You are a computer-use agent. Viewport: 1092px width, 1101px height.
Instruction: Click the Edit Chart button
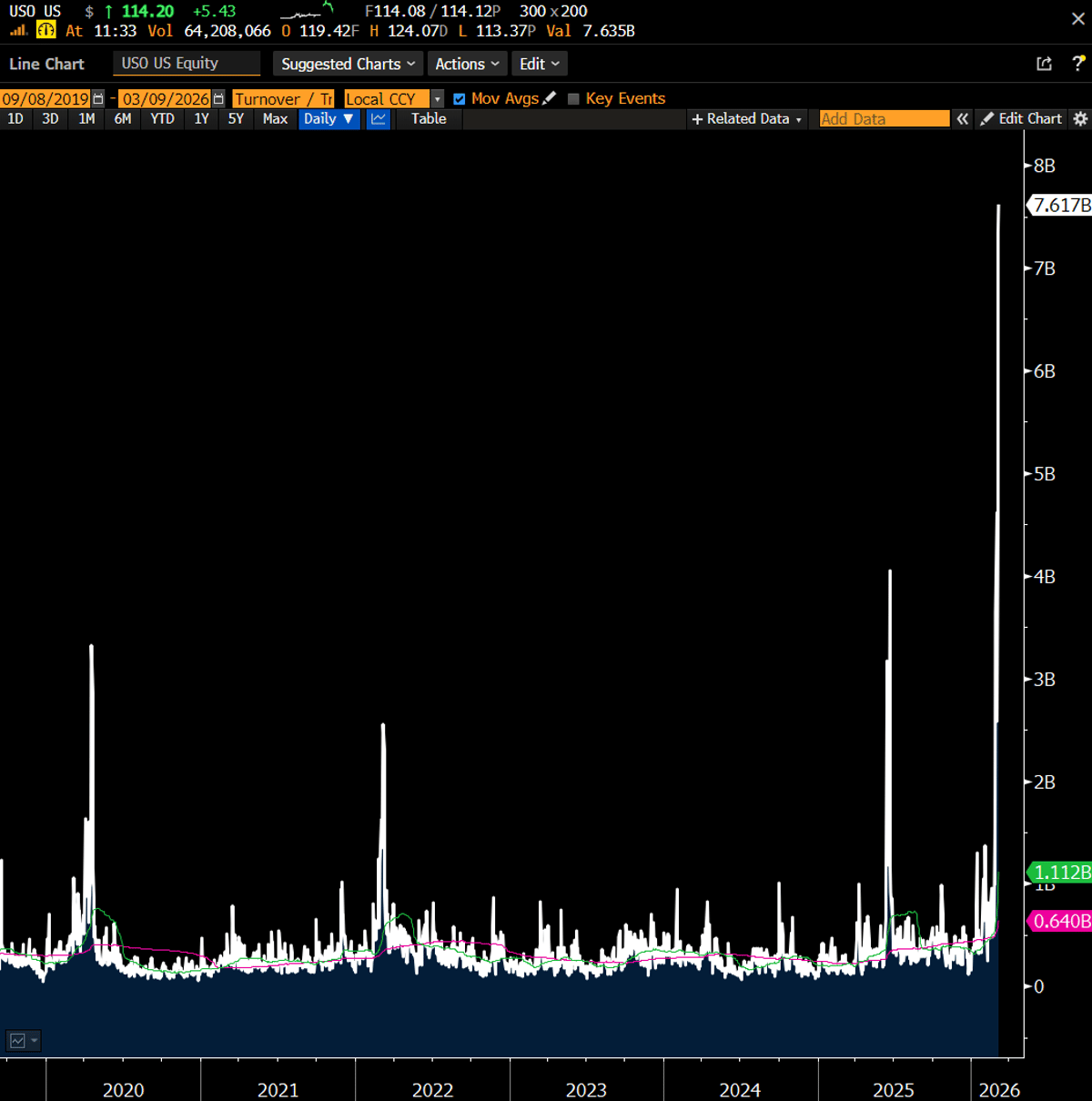click(1021, 119)
